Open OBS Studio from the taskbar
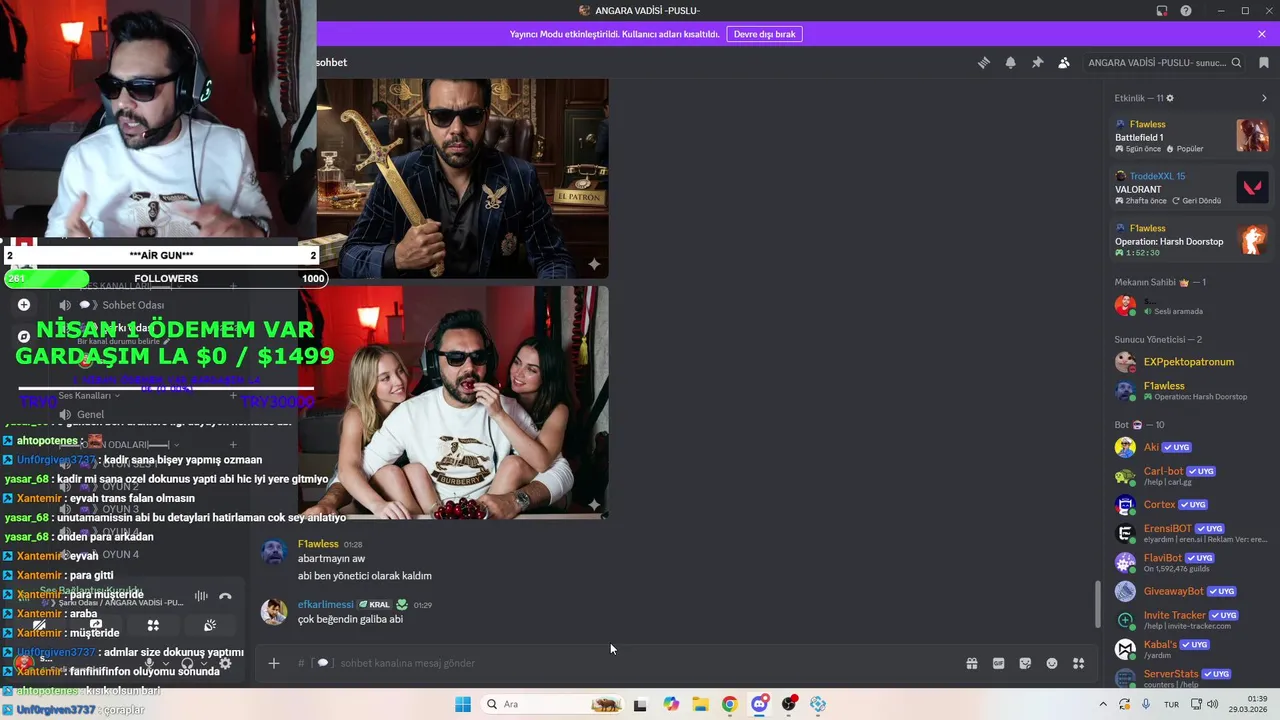 789,704
